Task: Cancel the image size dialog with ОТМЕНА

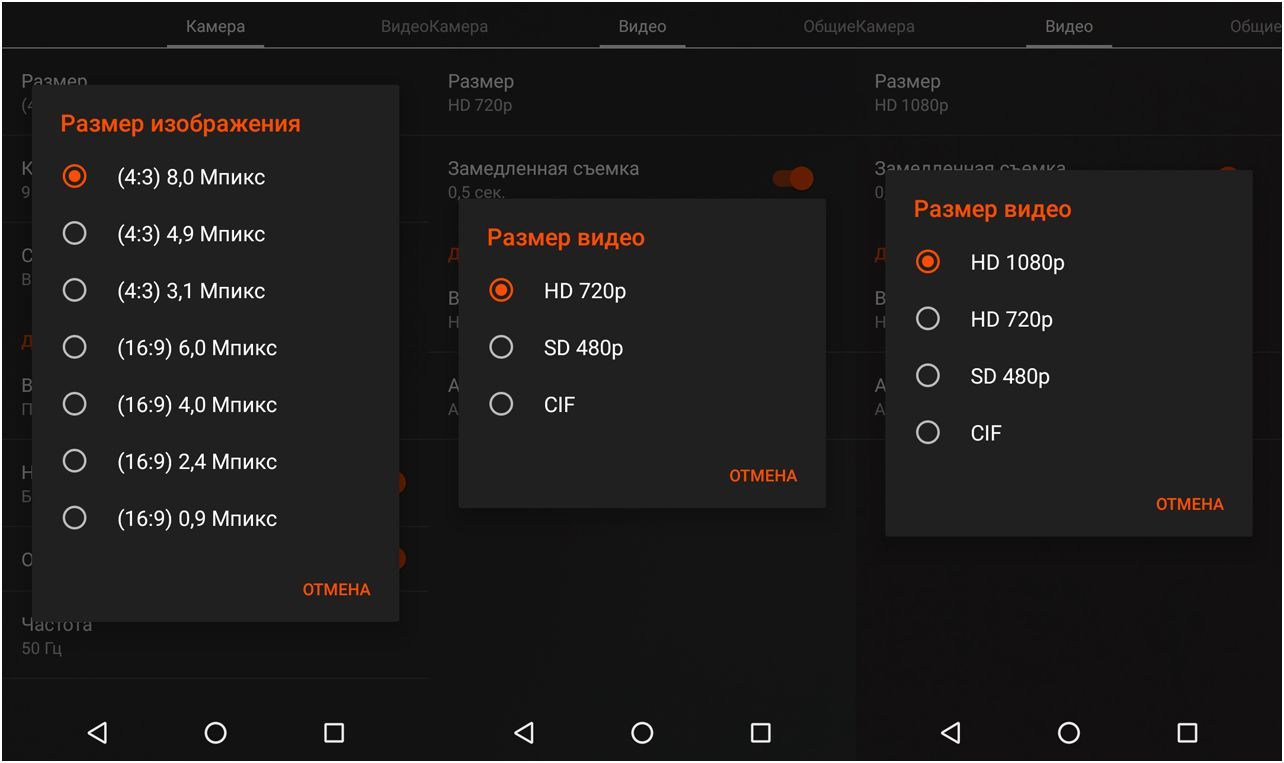Action: (x=336, y=589)
